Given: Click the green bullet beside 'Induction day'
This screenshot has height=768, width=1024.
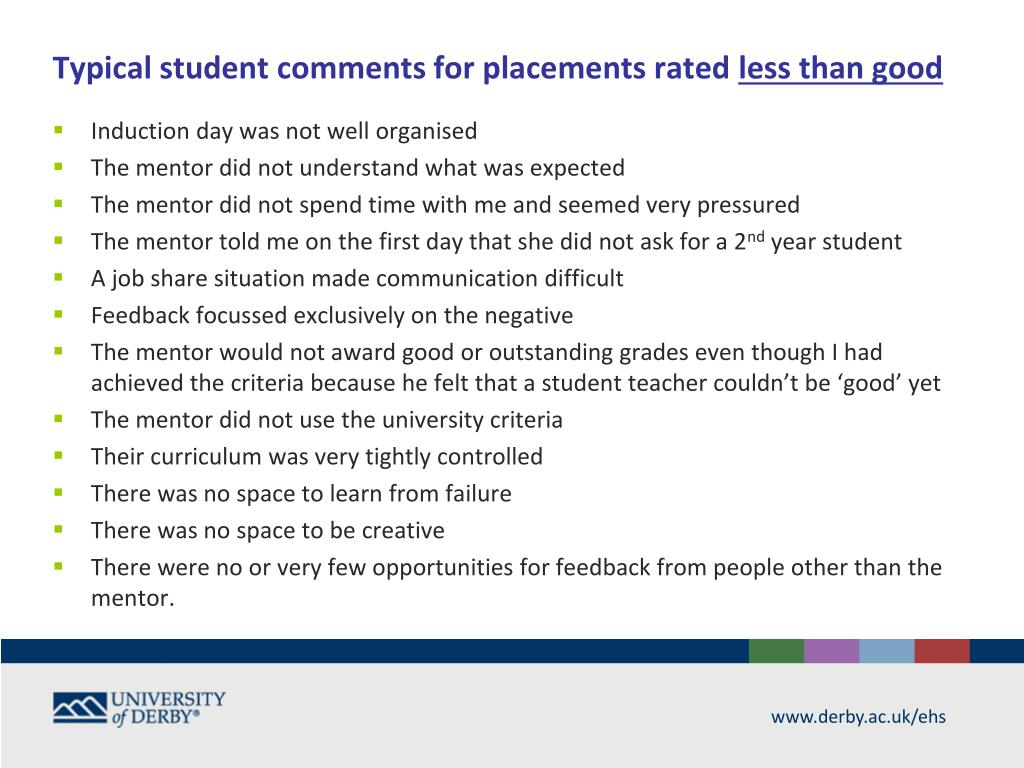Looking at the screenshot, I should (59, 129).
